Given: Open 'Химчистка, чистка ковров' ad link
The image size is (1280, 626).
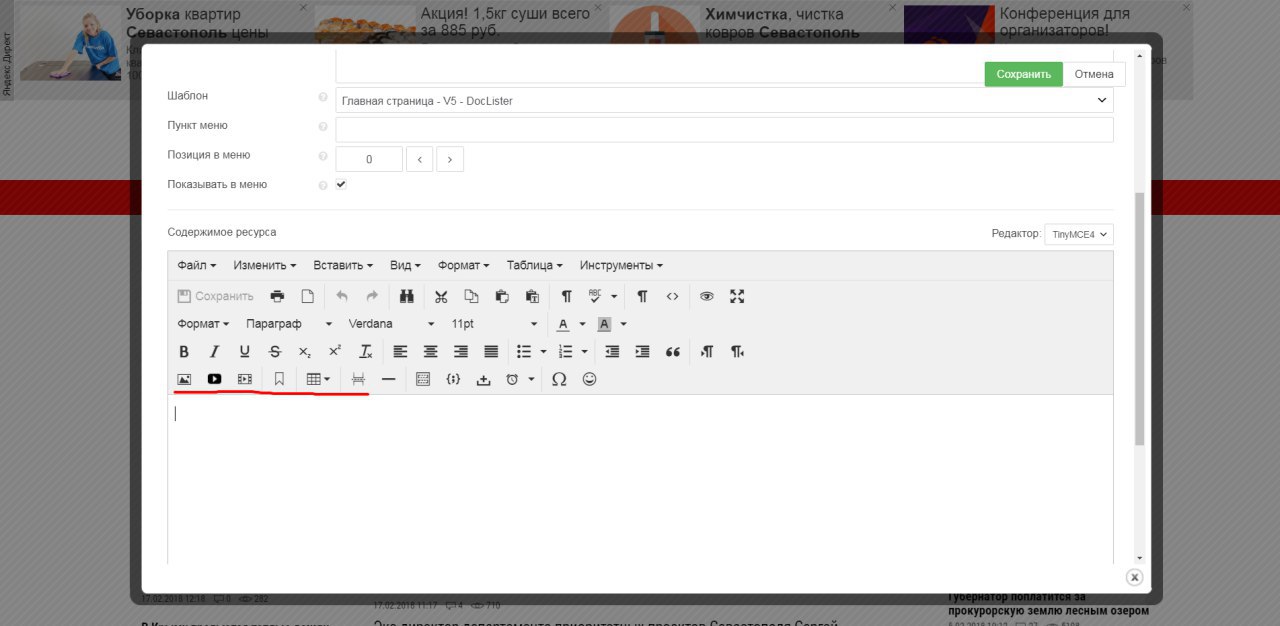Looking at the screenshot, I should 782,23.
